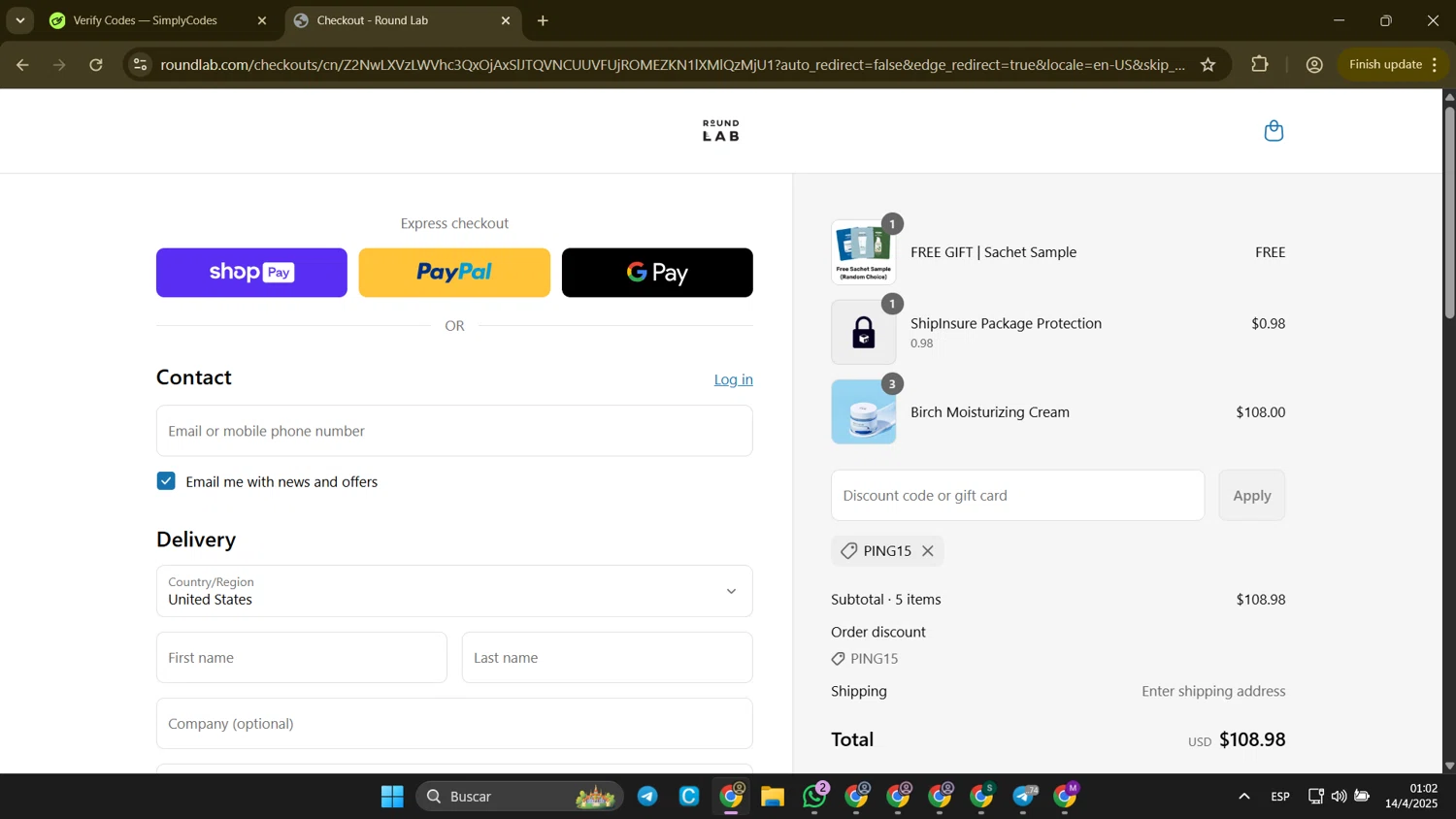The image size is (1456, 819).
Task: Open the shopping bag cart icon
Action: 1274,131
